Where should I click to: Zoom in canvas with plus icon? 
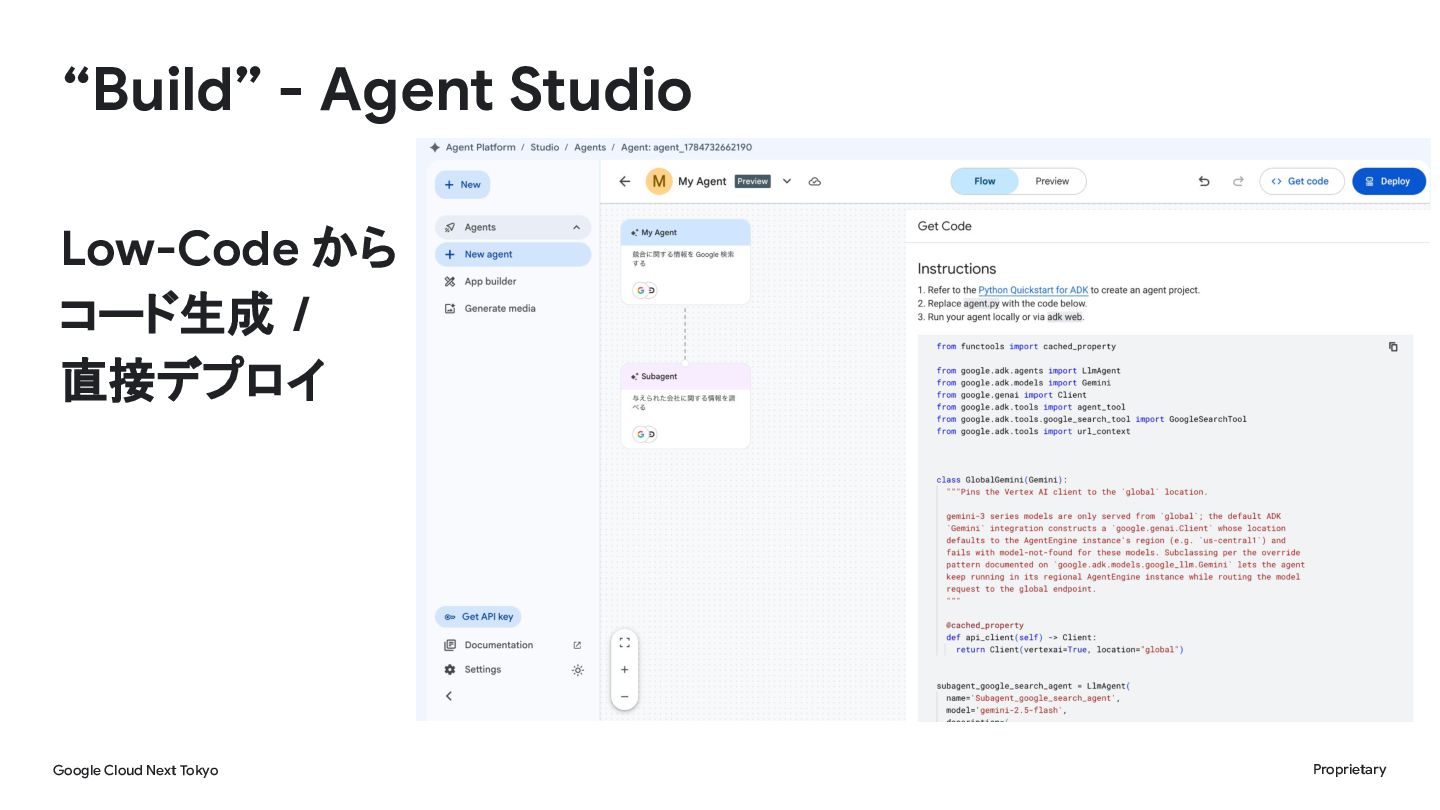625,670
